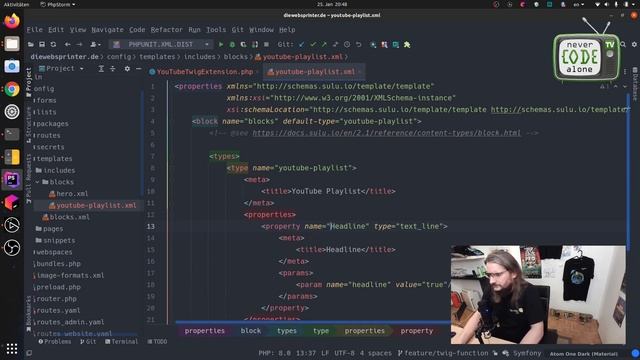Screen dimensions: 640x360
Task: Open the Git menu
Action: coord(238,30)
